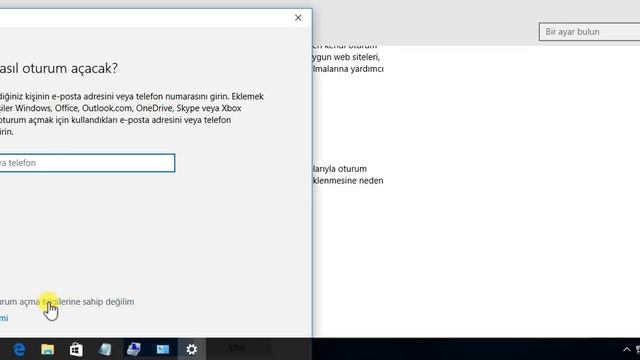Click Settings window text 'klenmesine neden'
This screenshot has width=640, height=360.
(348, 180)
